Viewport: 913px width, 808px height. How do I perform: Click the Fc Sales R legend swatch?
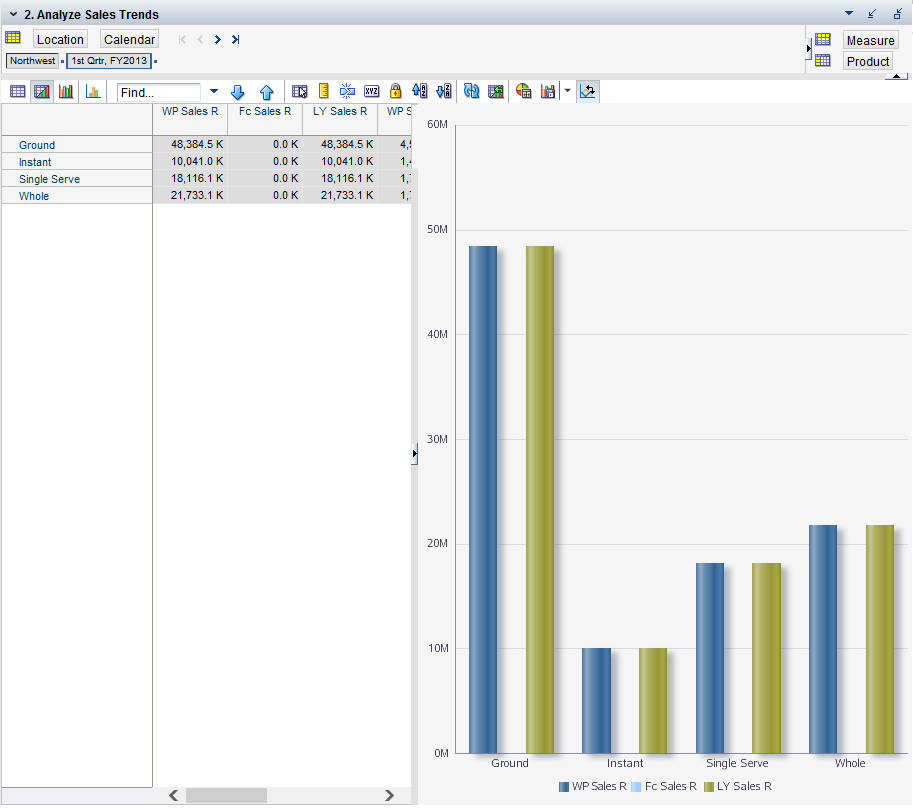click(636, 787)
